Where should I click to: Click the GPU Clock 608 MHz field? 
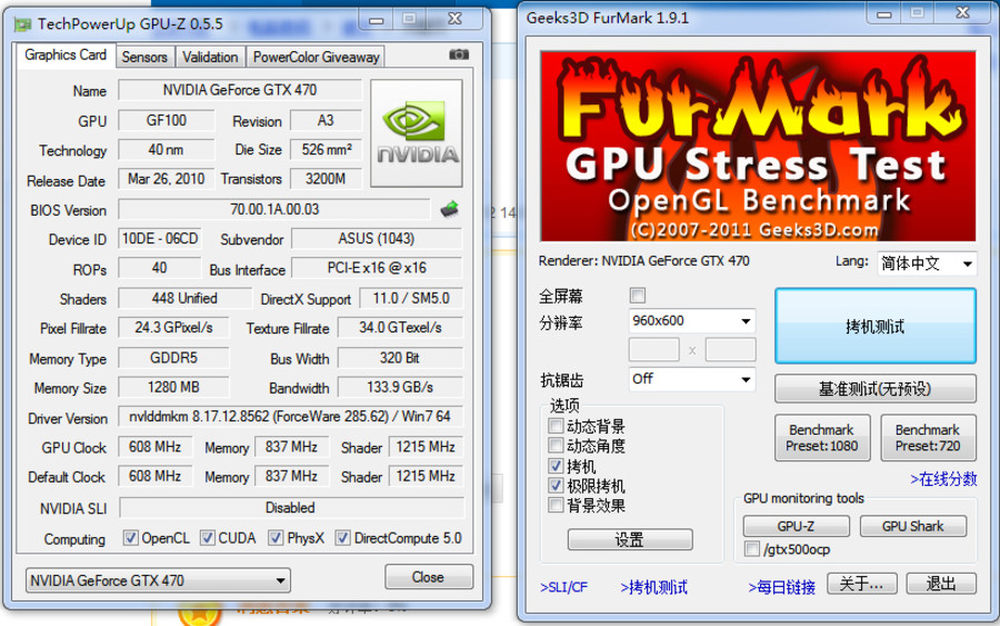pos(155,446)
